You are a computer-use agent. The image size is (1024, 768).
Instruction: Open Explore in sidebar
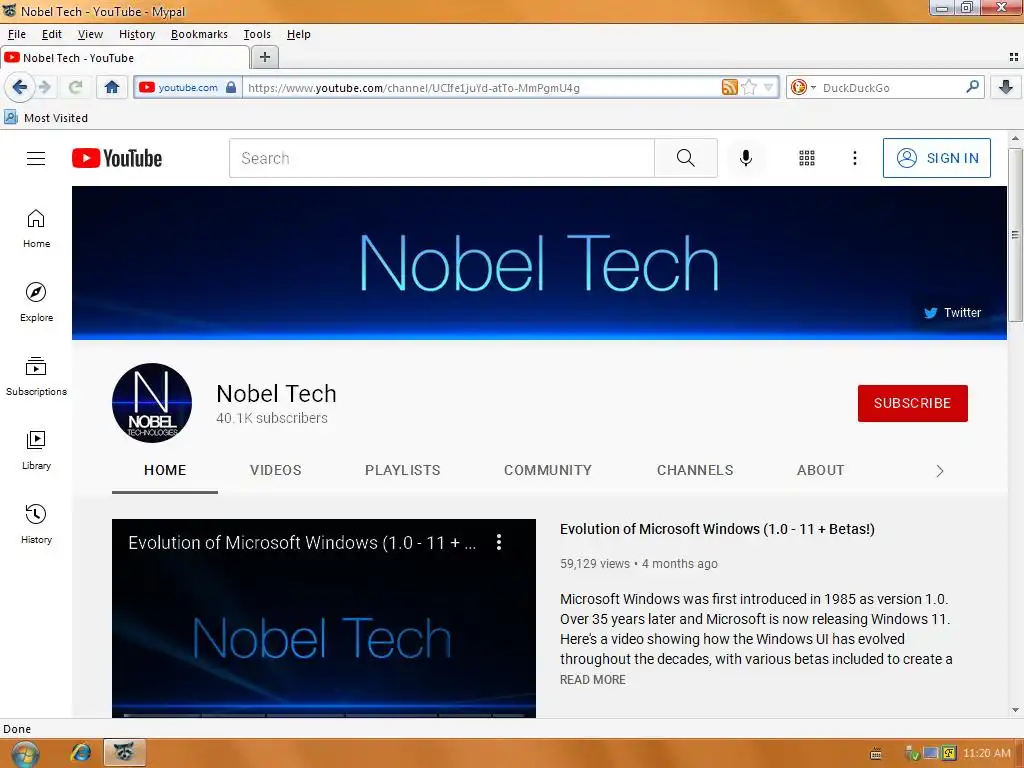pyautogui.click(x=36, y=302)
